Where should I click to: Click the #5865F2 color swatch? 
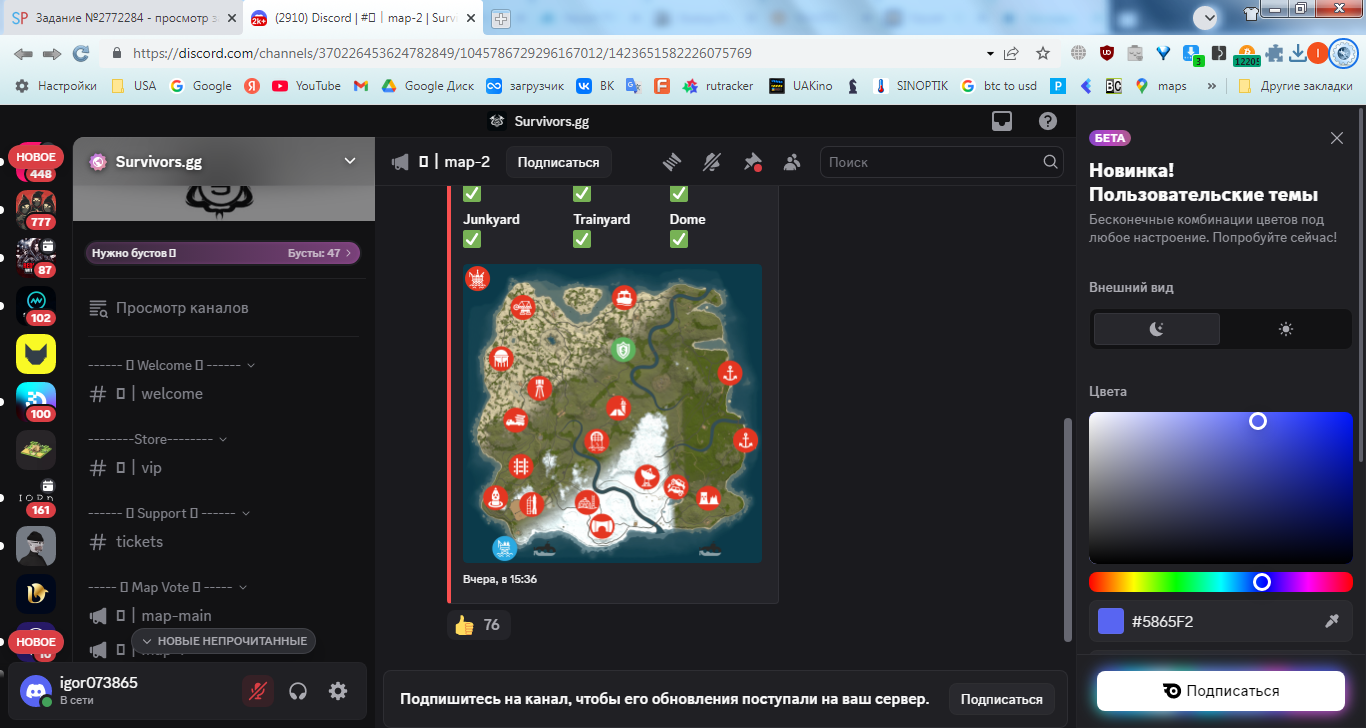pyautogui.click(x=1110, y=621)
